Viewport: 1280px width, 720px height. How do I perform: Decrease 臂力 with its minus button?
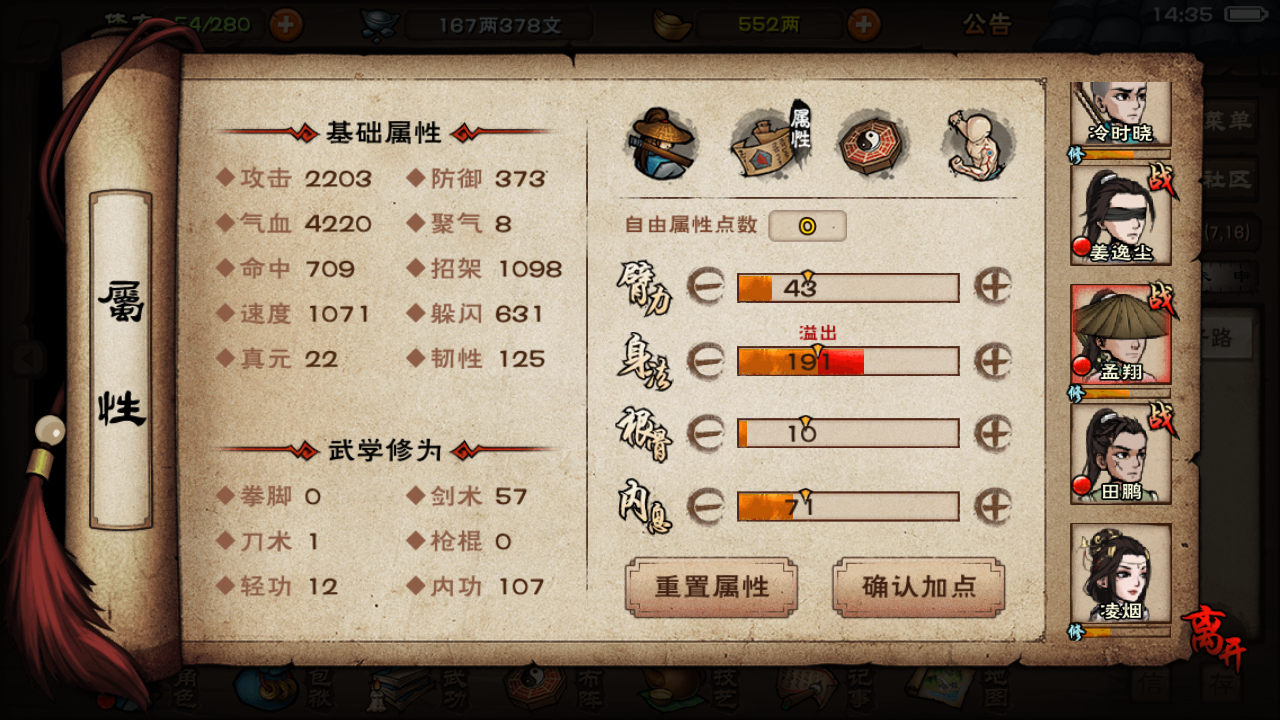tap(706, 288)
